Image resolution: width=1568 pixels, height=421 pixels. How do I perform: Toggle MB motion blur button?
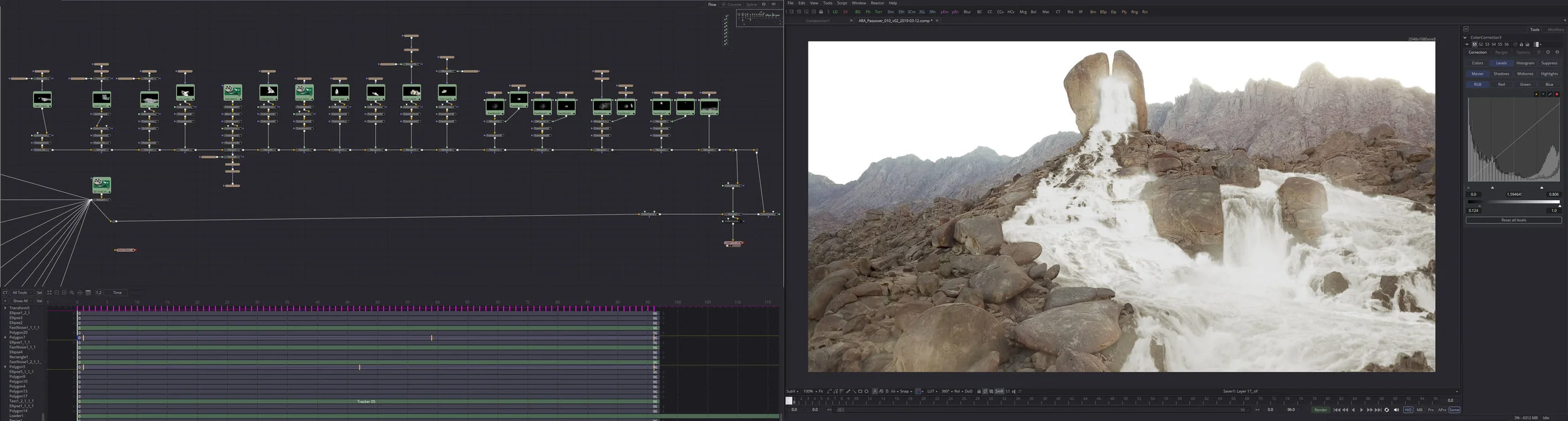[1419, 410]
